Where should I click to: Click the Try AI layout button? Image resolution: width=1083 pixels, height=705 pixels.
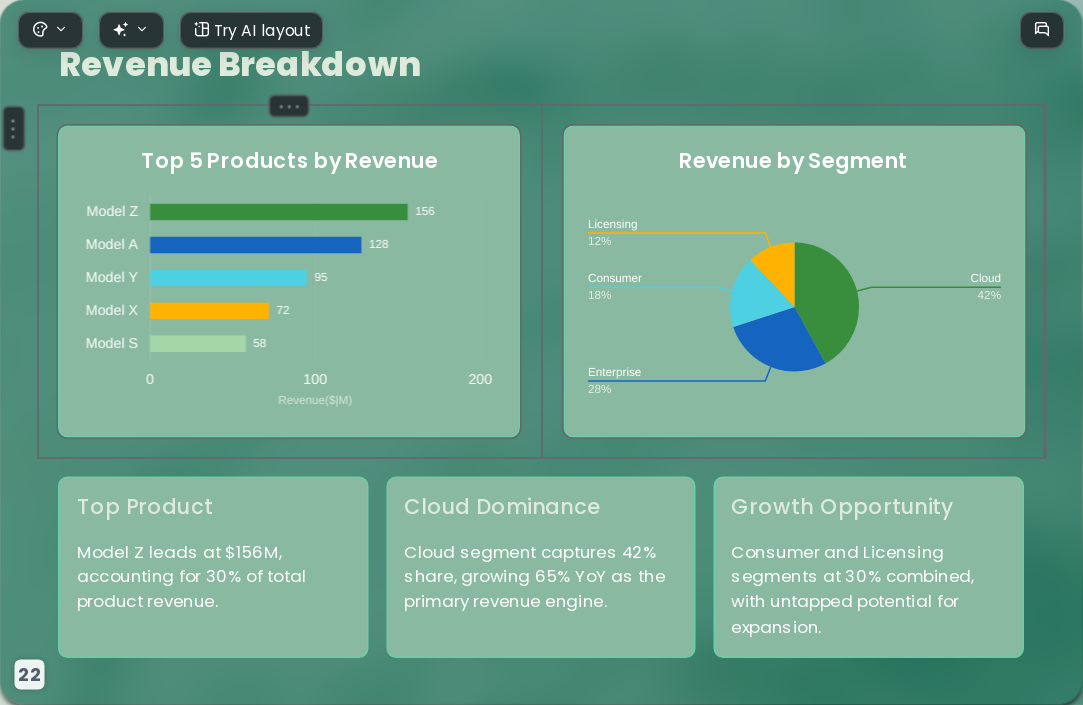251,30
